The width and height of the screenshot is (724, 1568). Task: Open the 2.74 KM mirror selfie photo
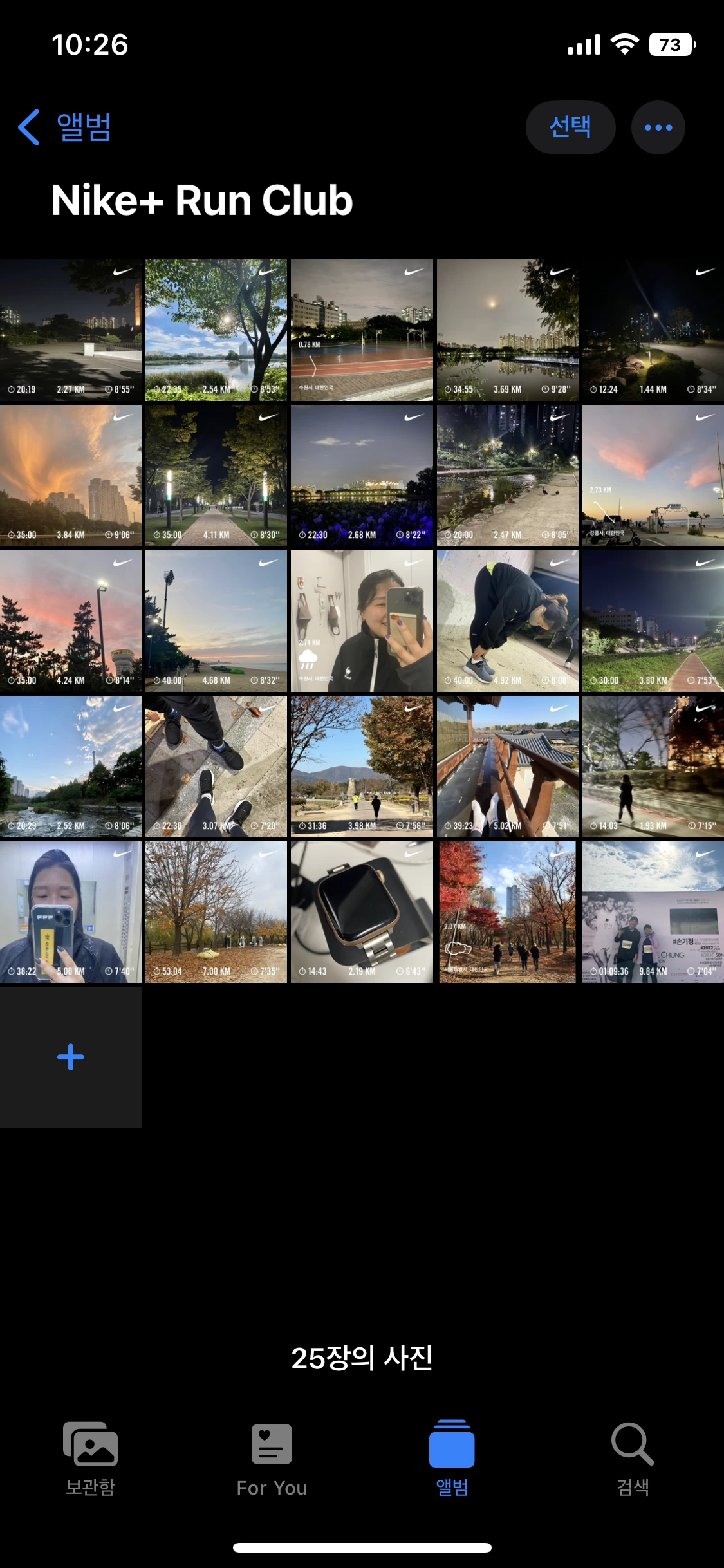click(362, 621)
